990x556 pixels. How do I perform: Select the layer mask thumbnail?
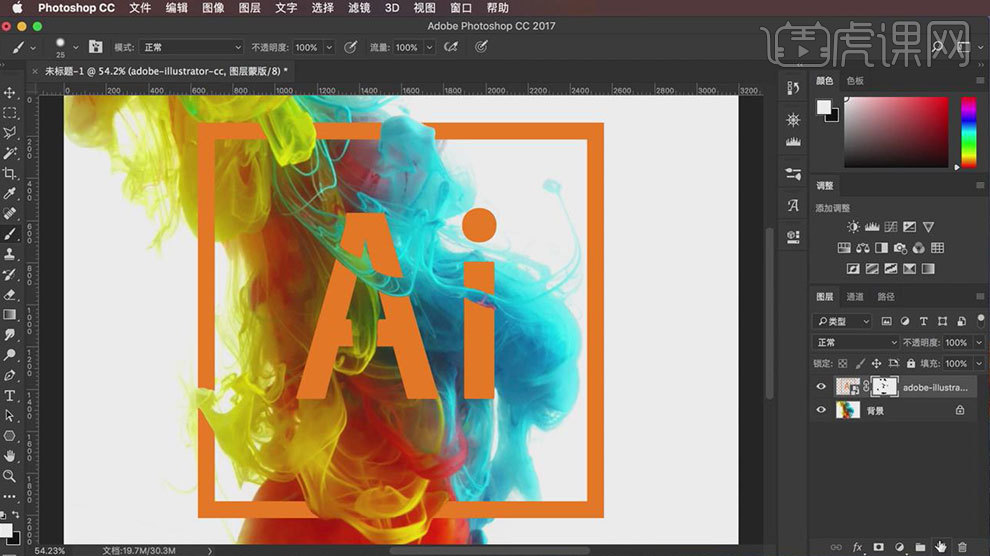884,387
